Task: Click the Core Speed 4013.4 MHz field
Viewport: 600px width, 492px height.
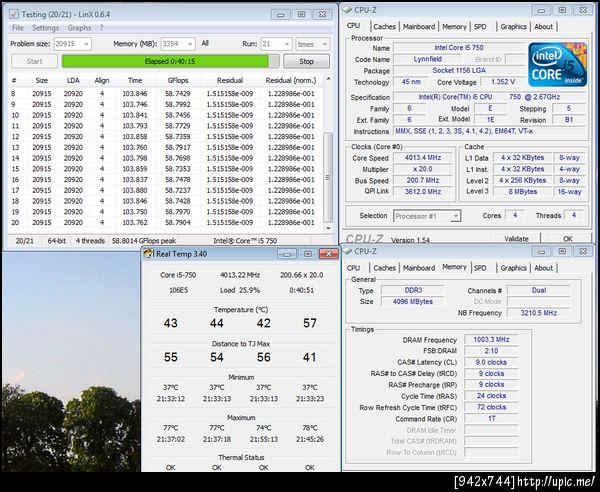Action: coord(423,158)
